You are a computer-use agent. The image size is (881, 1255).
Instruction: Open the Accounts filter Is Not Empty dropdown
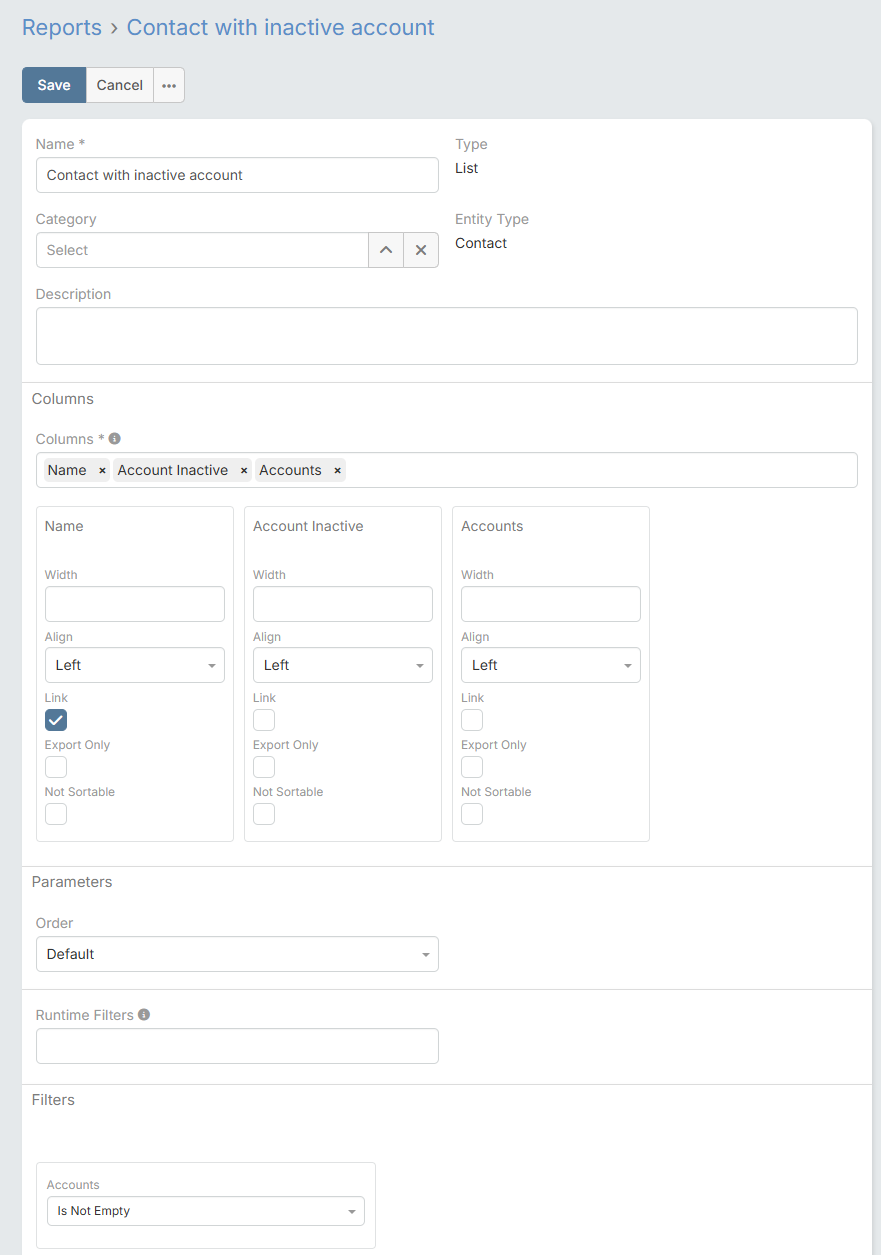(x=206, y=1211)
